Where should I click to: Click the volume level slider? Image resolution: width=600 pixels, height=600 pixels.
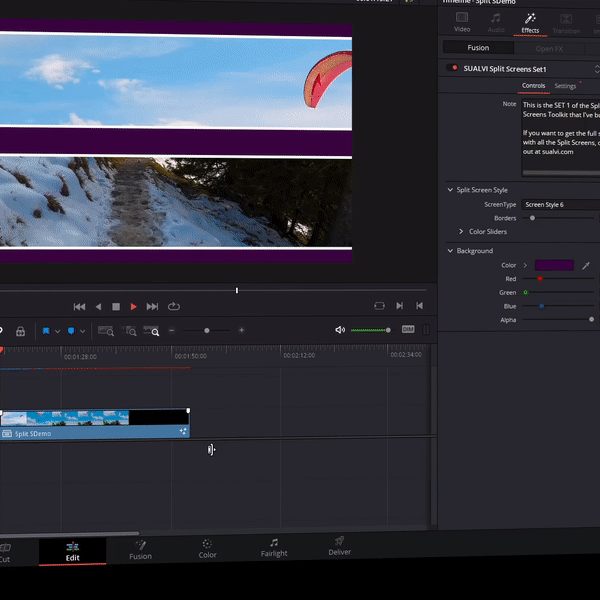click(x=370, y=330)
